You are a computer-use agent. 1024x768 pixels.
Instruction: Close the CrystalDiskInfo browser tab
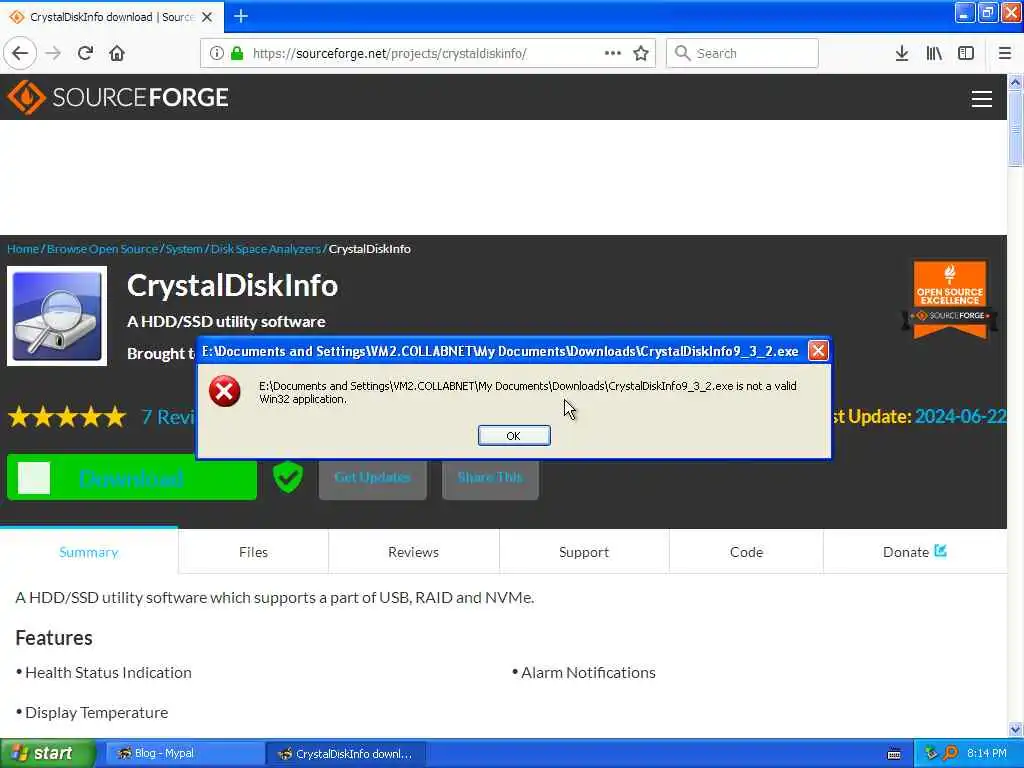coord(207,17)
